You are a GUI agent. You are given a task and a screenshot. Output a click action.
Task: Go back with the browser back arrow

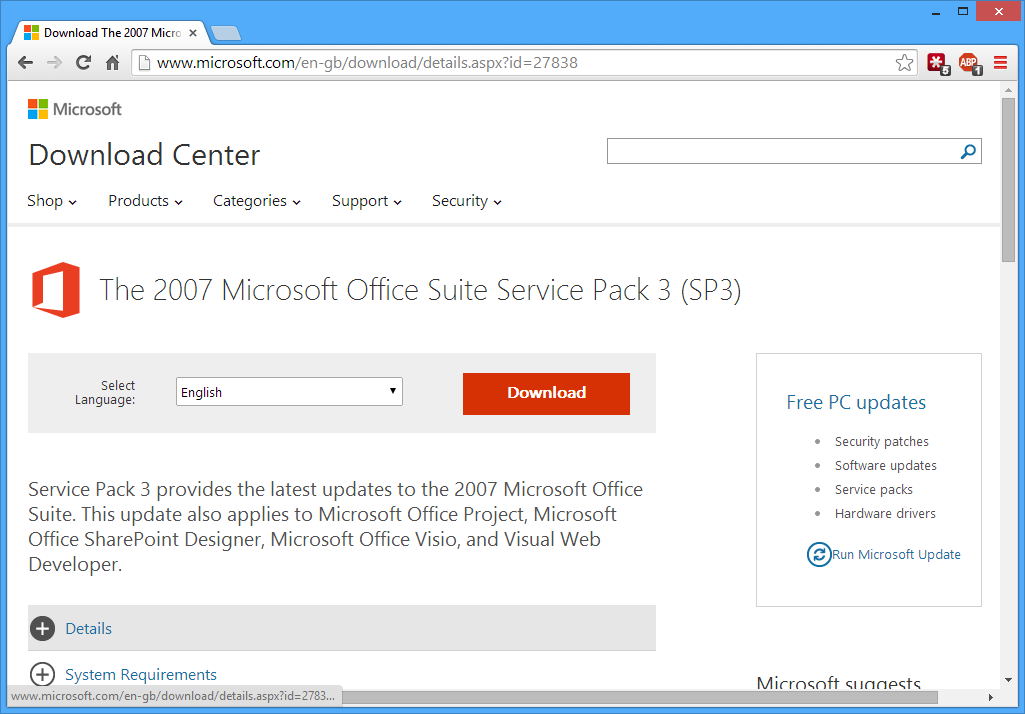click(x=25, y=63)
